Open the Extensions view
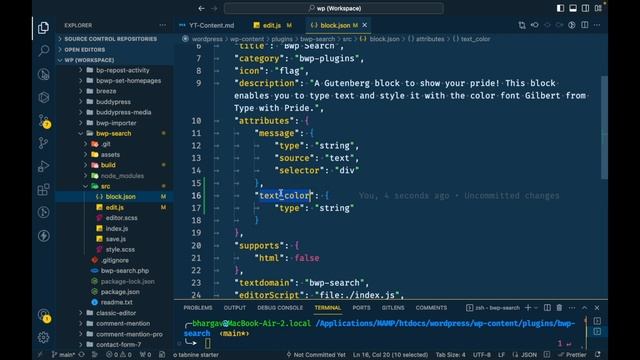The width and height of the screenshot is (640, 360). (x=43, y=189)
